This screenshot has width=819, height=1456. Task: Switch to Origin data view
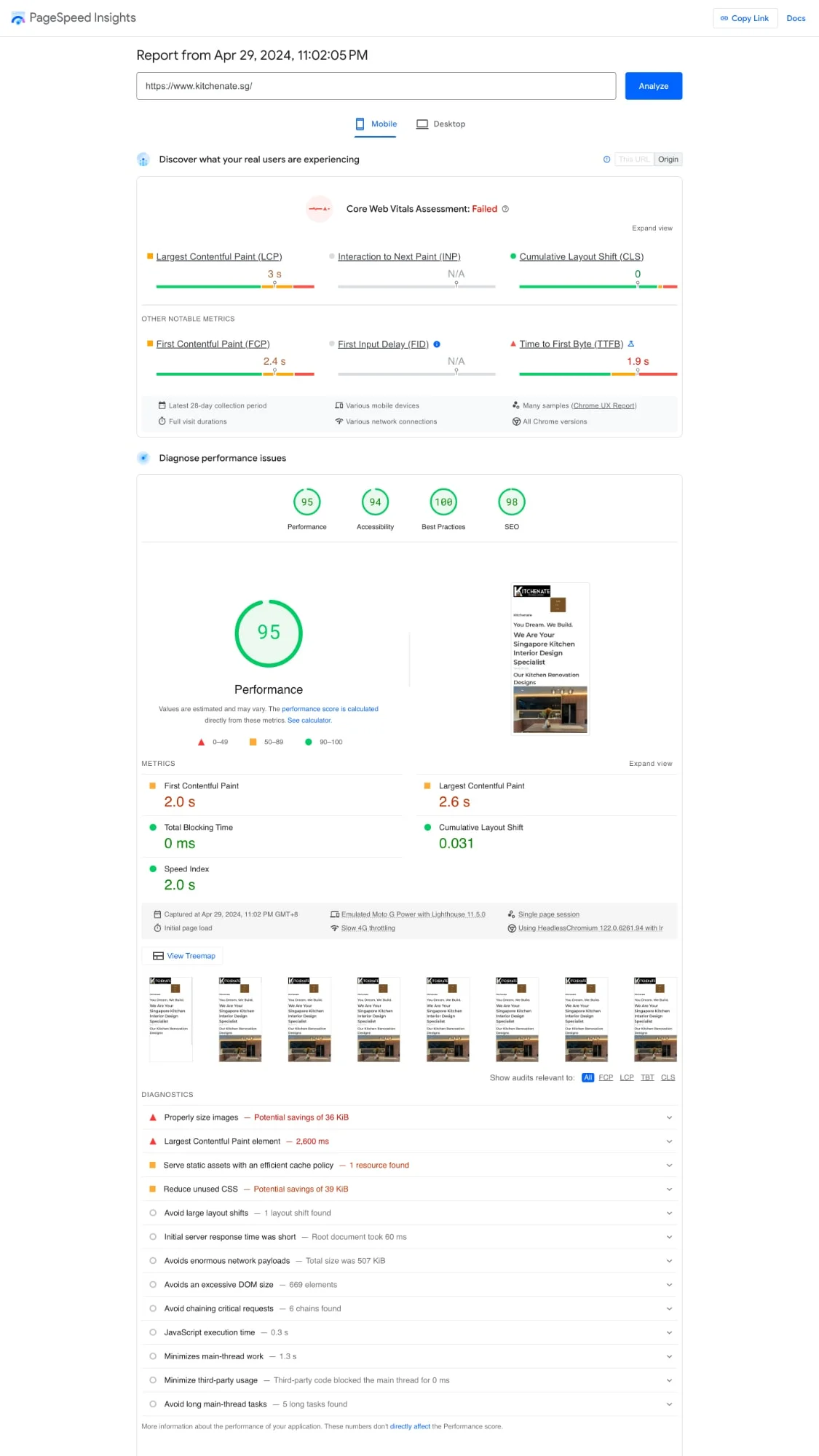668,159
